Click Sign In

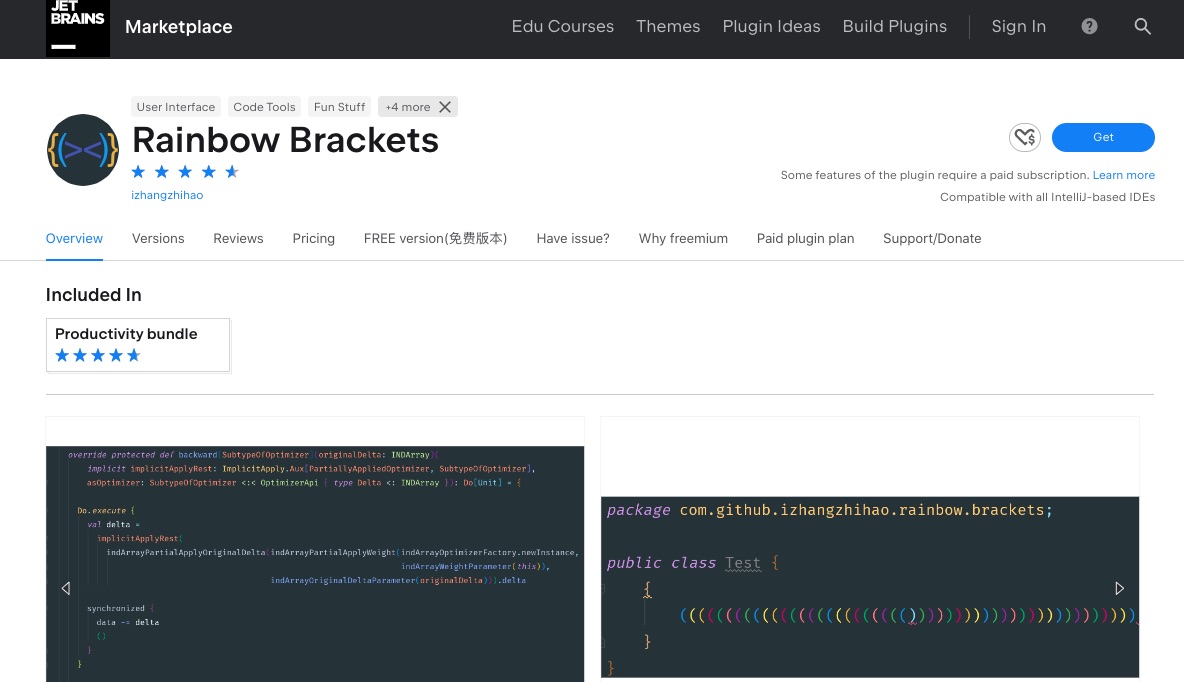point(1019,26)
